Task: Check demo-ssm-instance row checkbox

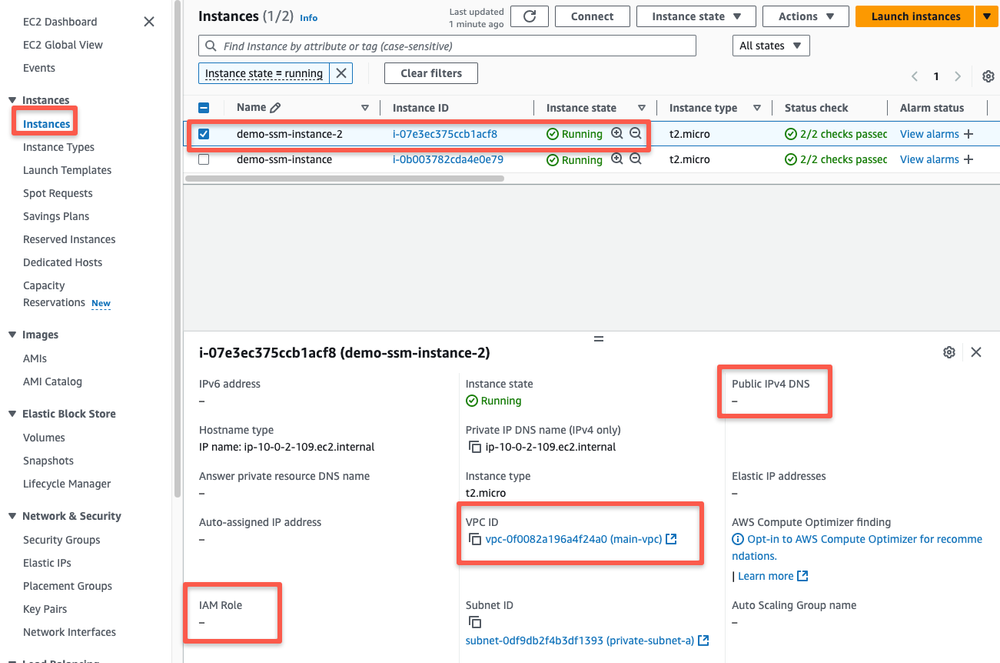Action: coord(203,159)
